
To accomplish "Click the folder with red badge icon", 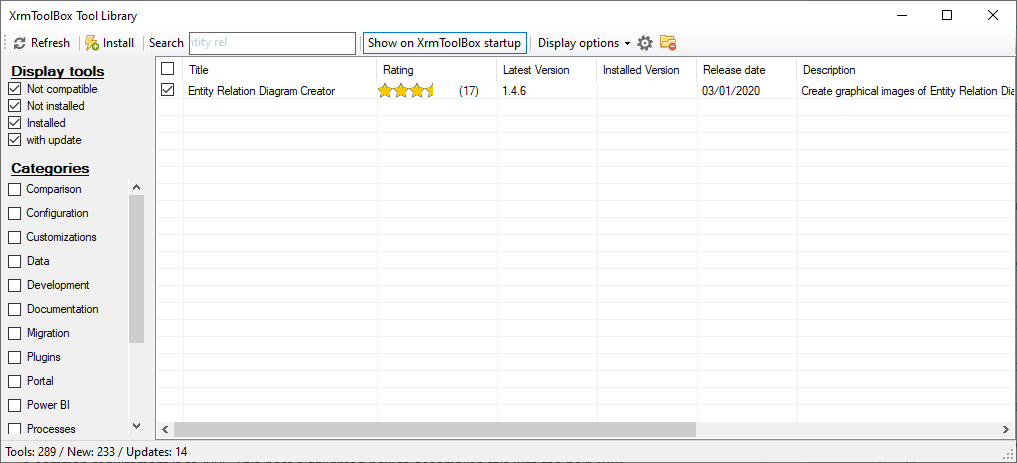I will pyautogui.click(x=668, y=43).
